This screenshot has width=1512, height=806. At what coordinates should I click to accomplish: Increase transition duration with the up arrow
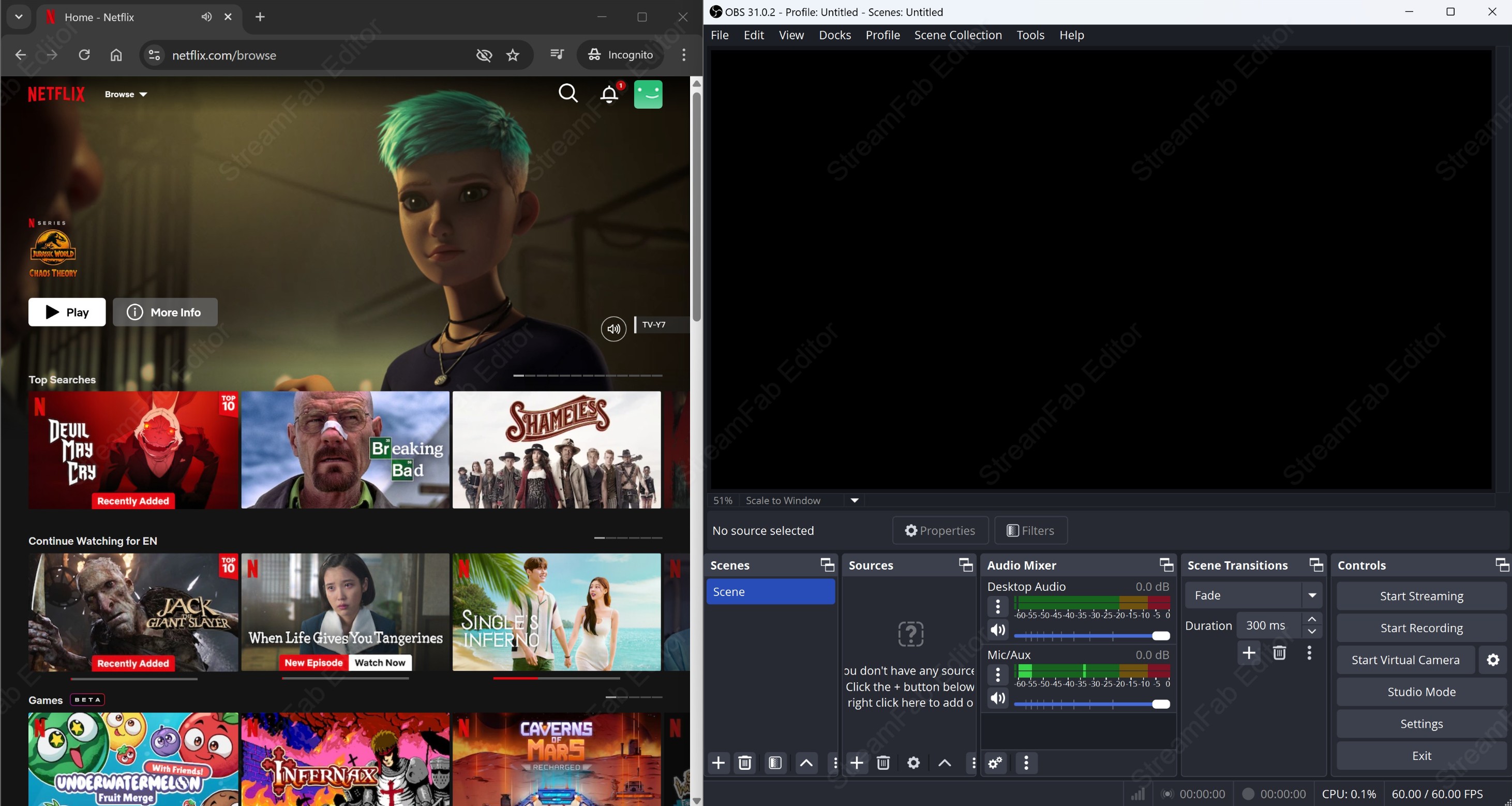tap(1312, 619)
